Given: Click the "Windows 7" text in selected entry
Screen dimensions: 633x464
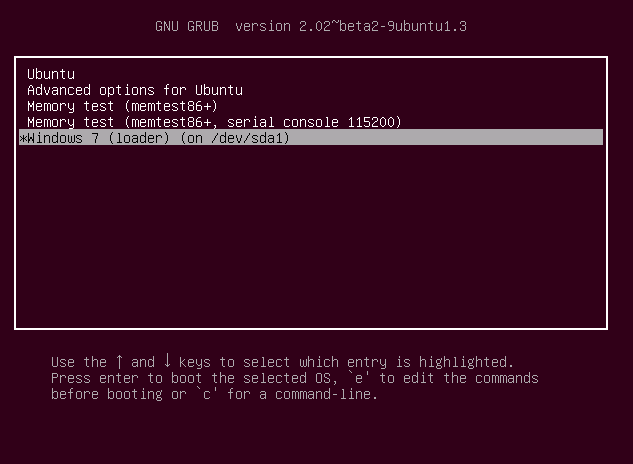Looking at the screenshot, I should (62, 138).
